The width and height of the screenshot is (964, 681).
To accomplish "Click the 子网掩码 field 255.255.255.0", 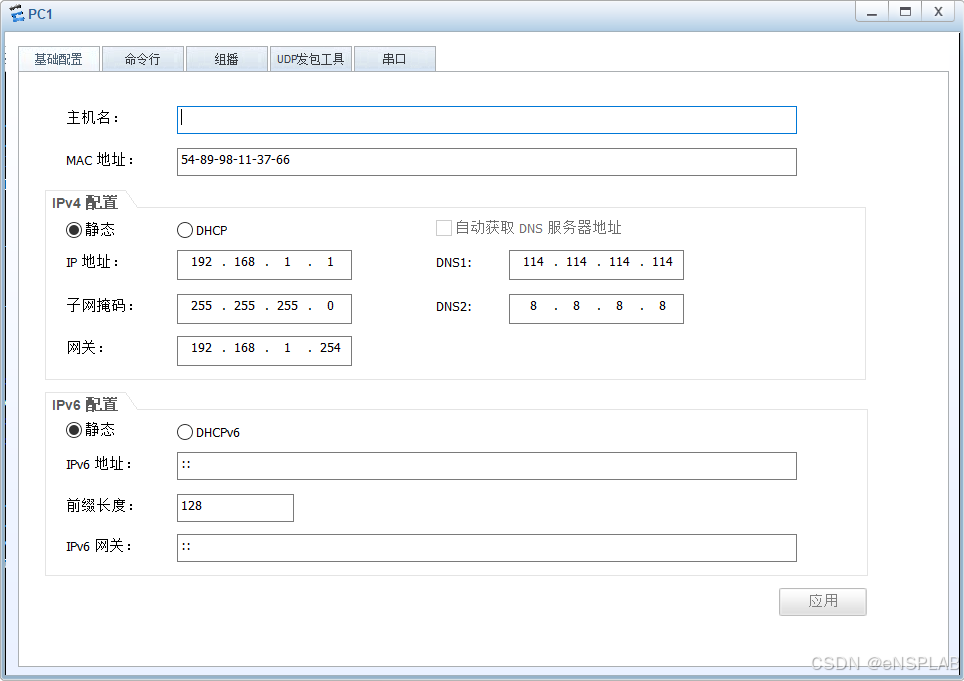I will [264, 309].
